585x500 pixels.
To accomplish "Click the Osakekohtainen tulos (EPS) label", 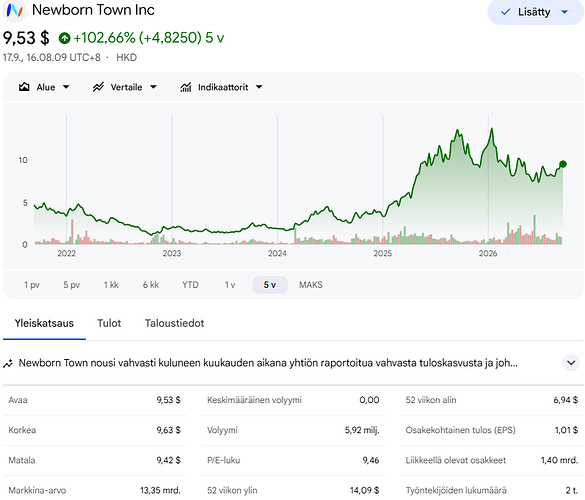I will pos(460,430).
